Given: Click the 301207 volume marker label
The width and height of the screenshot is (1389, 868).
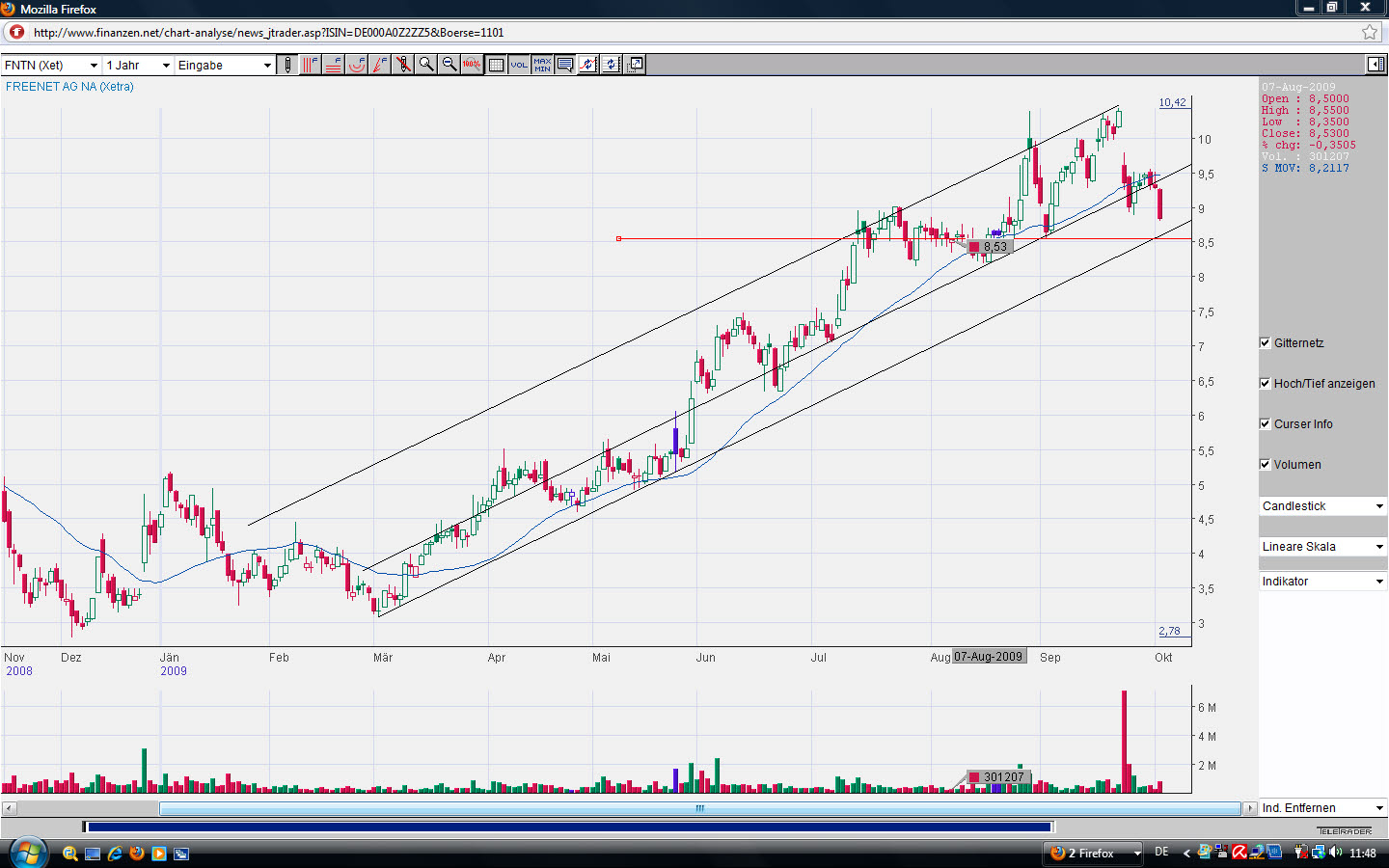Looking at the screenshot, I should [x=997, y=777].
